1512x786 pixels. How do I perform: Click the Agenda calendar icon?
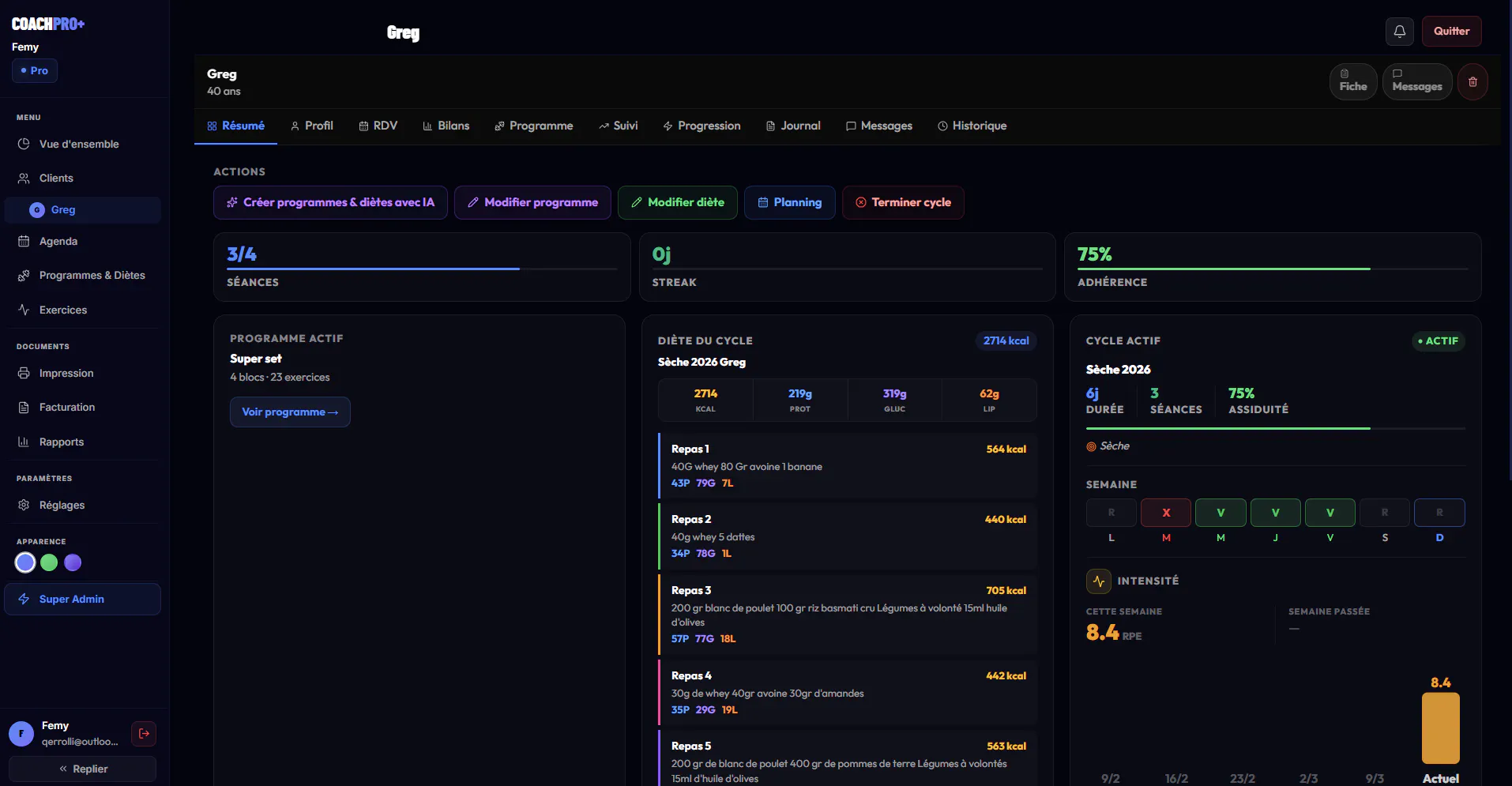coord(24,242)
